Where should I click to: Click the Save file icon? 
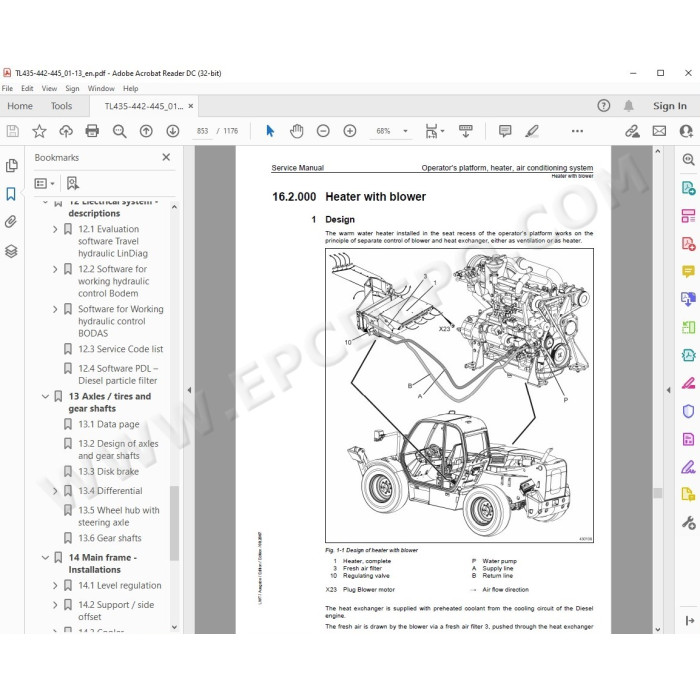[x=12, y=131]
